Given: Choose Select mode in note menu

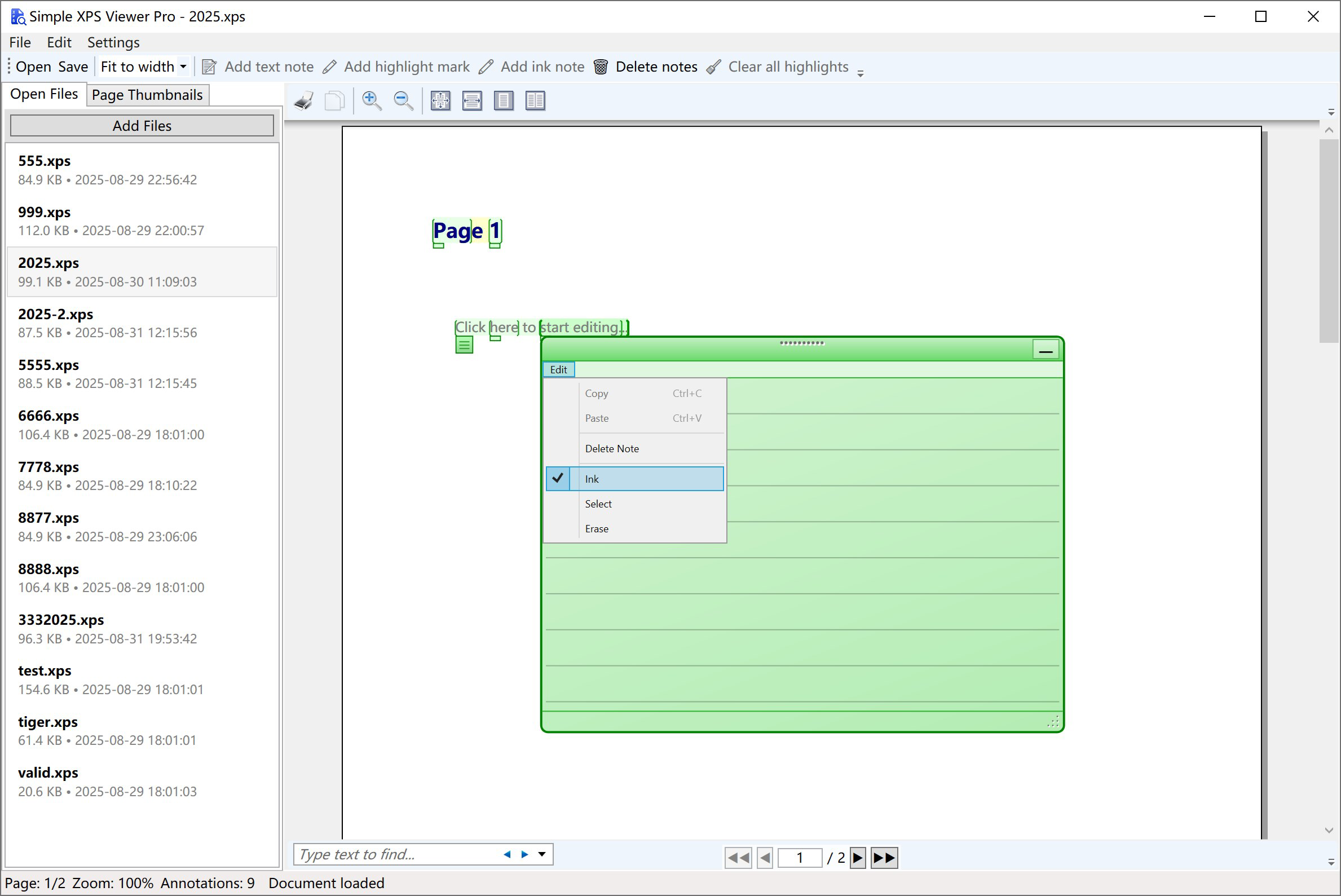Looking at the screenshot, I should pos(635,504).
